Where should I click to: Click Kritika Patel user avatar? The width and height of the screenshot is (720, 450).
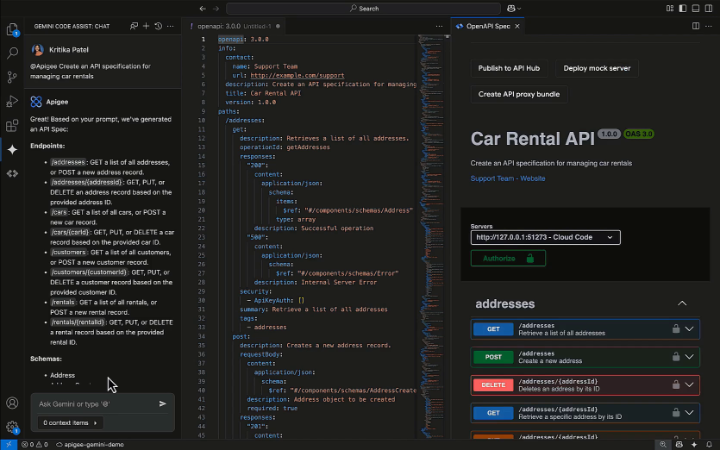tap(38, 50)
